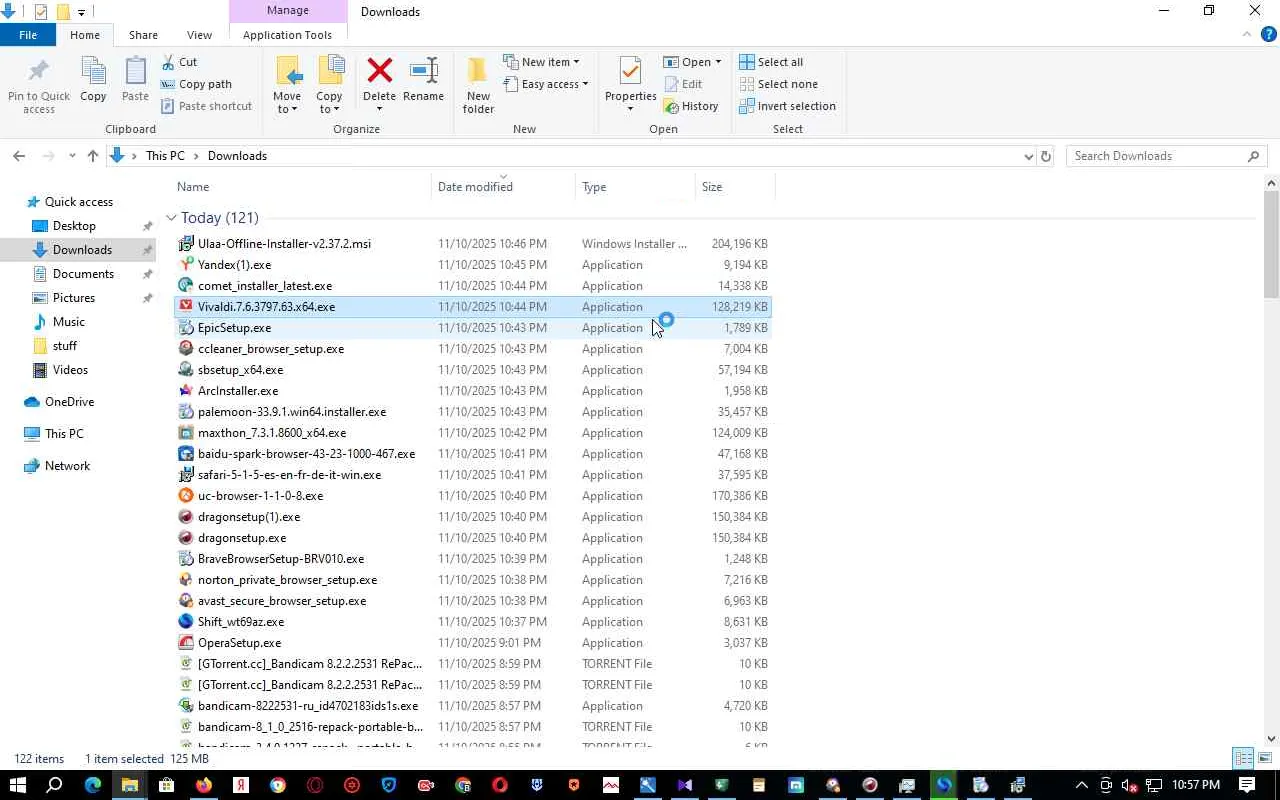1280x800 pixels.
Task: Open Desktop in the navigation pane
Action: 74,226
